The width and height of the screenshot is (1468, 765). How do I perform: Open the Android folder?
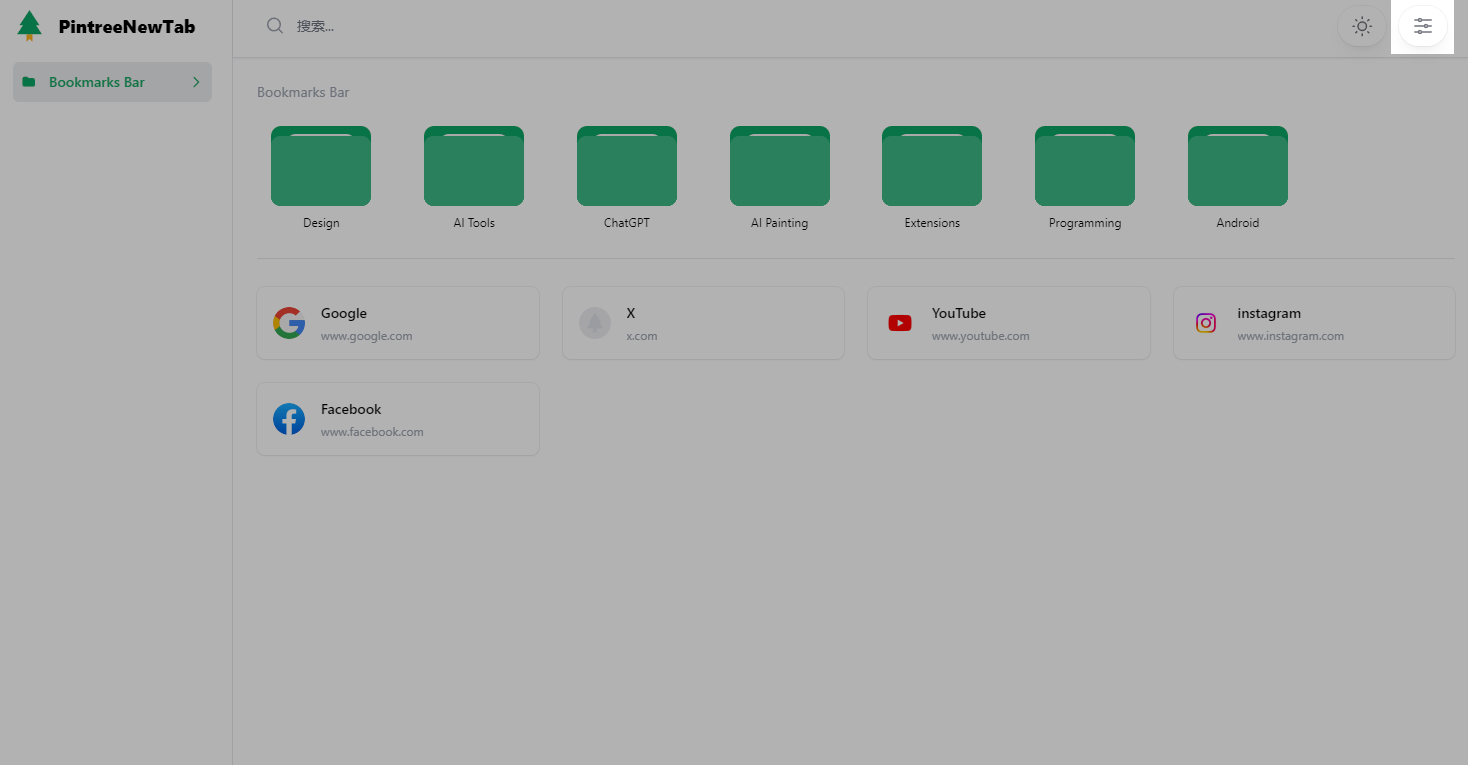pyautogui.click(x=1238, y=167)
